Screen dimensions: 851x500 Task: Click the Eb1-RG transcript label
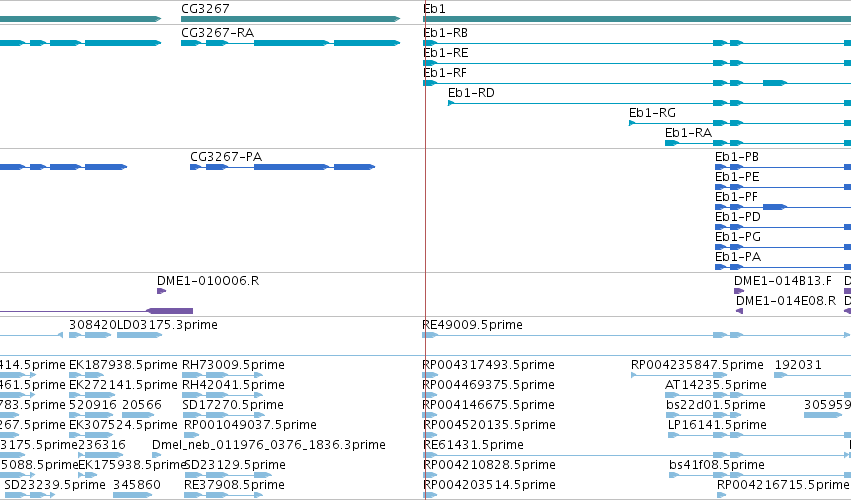[652, 113]
